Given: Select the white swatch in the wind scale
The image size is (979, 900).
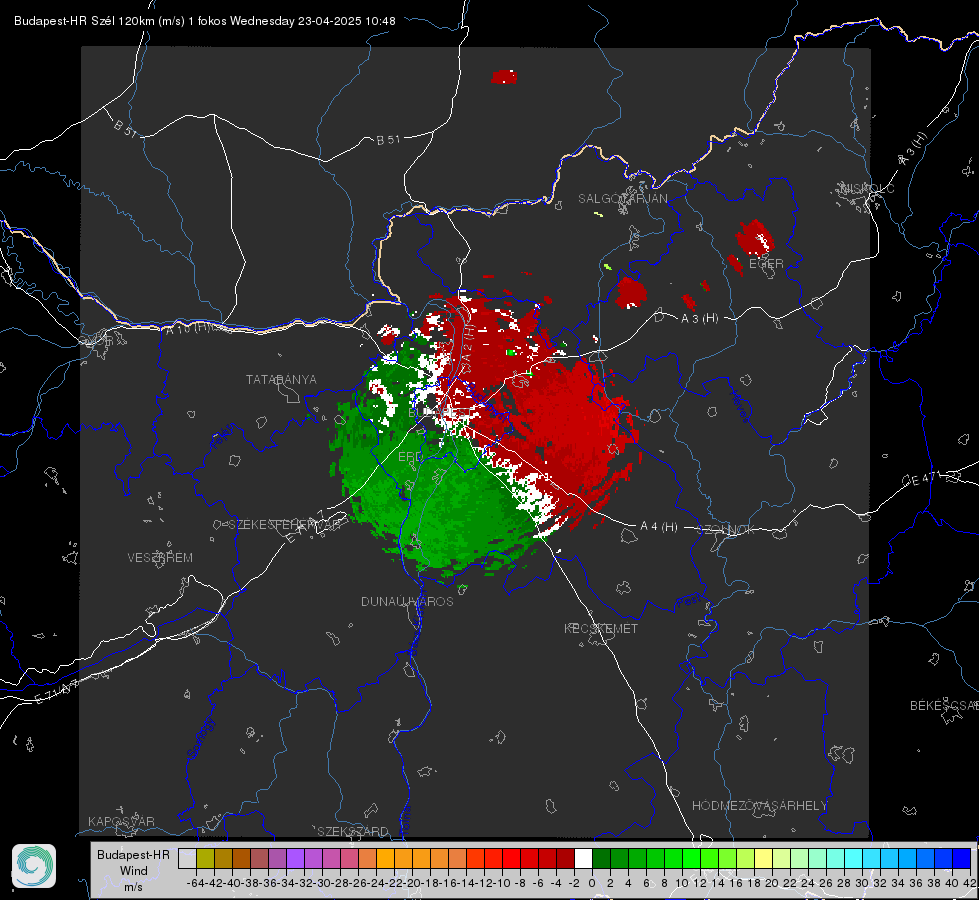Looking at the screenshot, I should click(583, 859).
